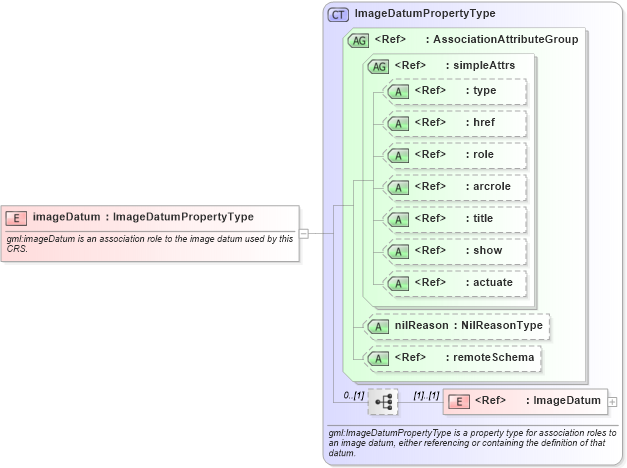Image resolution: width=627 pixels, height=468 pixels.
Task: Click the imageDatum description text
Action: (150, 244)
